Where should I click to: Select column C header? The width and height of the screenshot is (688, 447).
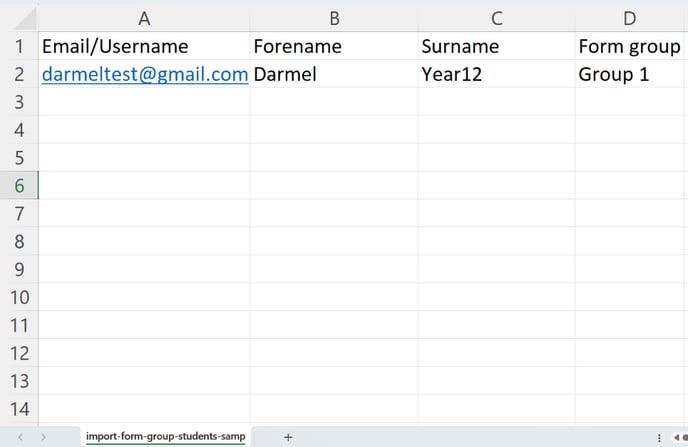pos(497,19)
